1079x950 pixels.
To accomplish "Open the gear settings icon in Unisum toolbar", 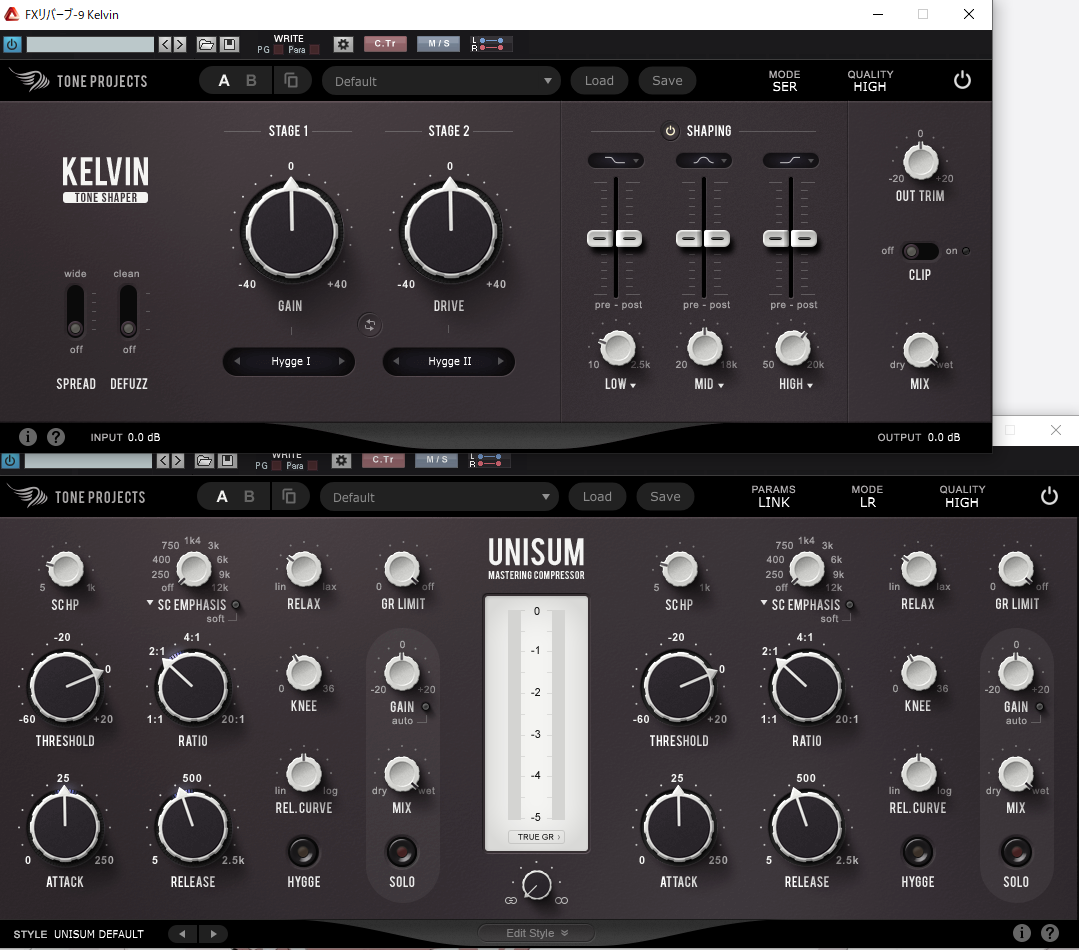I will (x=341, y=461).
